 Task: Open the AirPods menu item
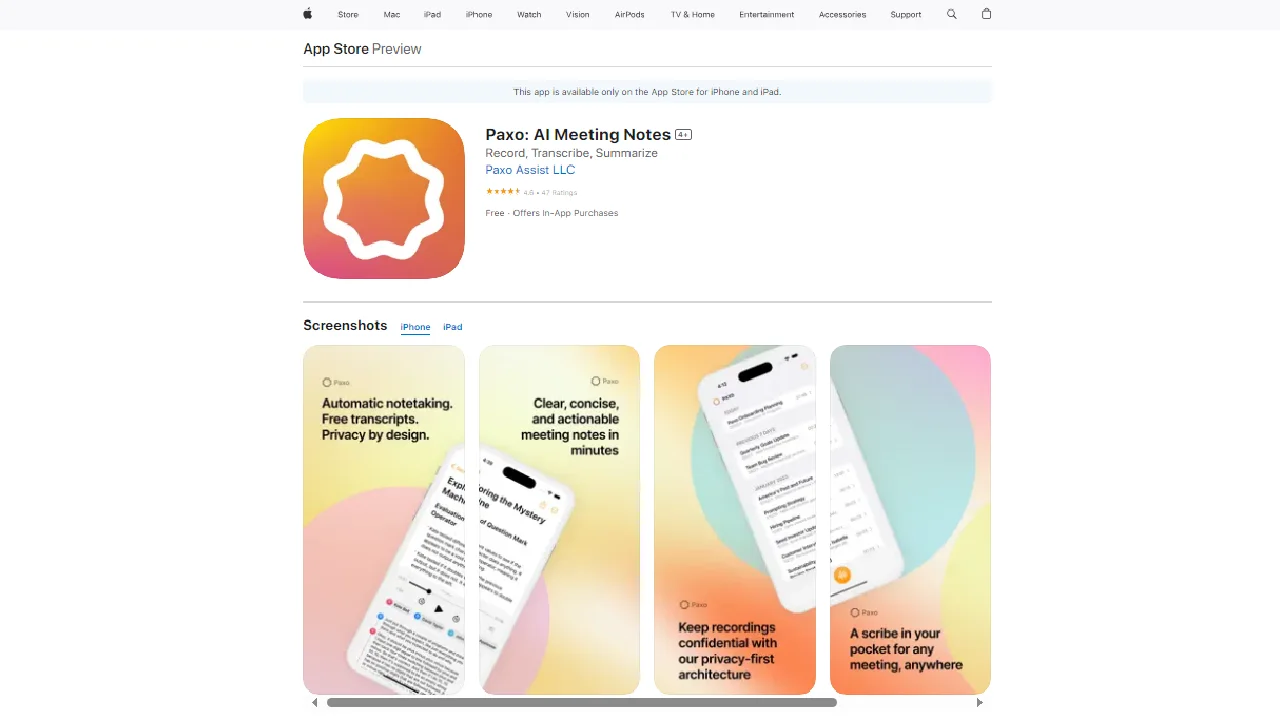(630, 15)
